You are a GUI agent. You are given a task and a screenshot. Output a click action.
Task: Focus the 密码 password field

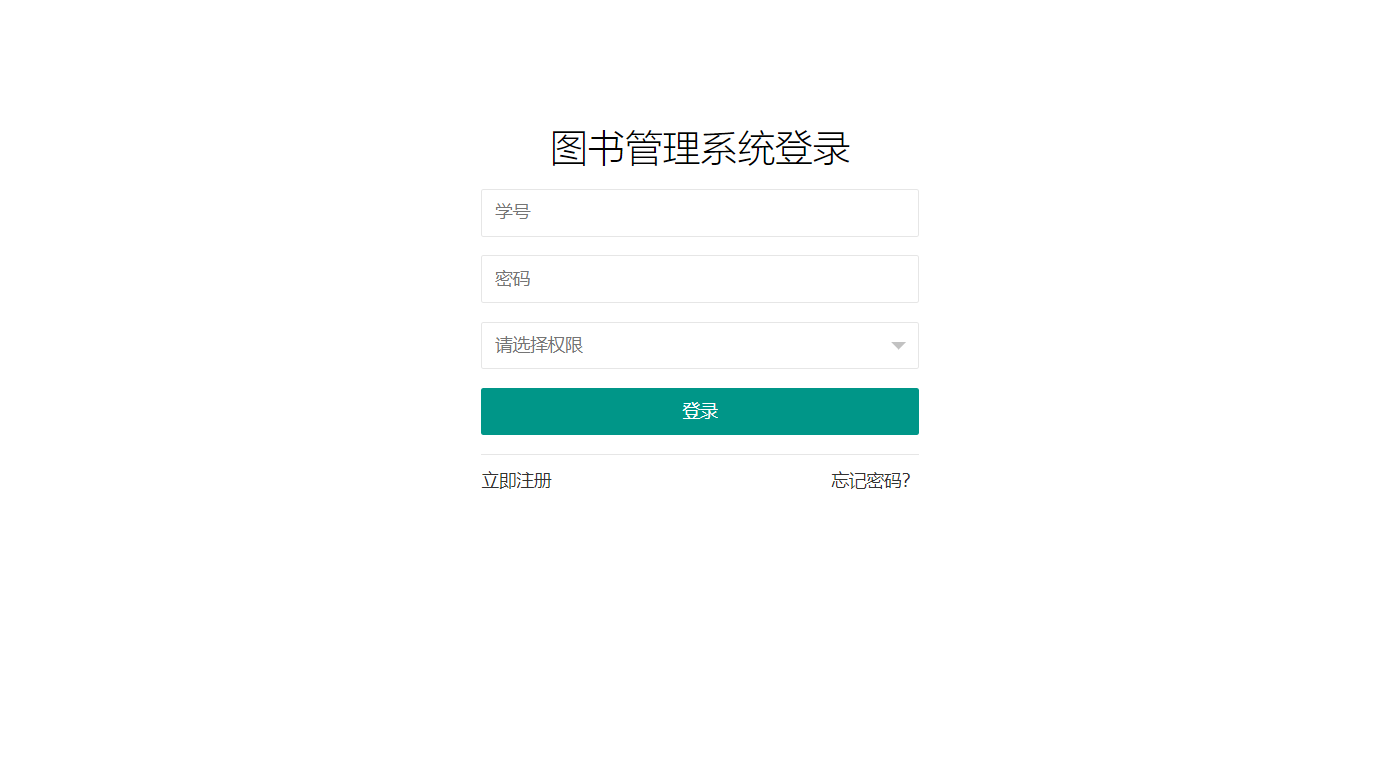pos(700,279)
